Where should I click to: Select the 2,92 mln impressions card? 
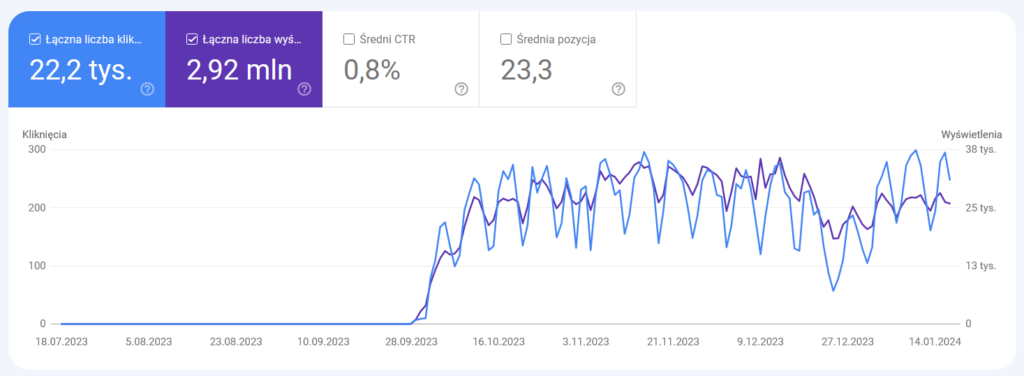(244, 59)
